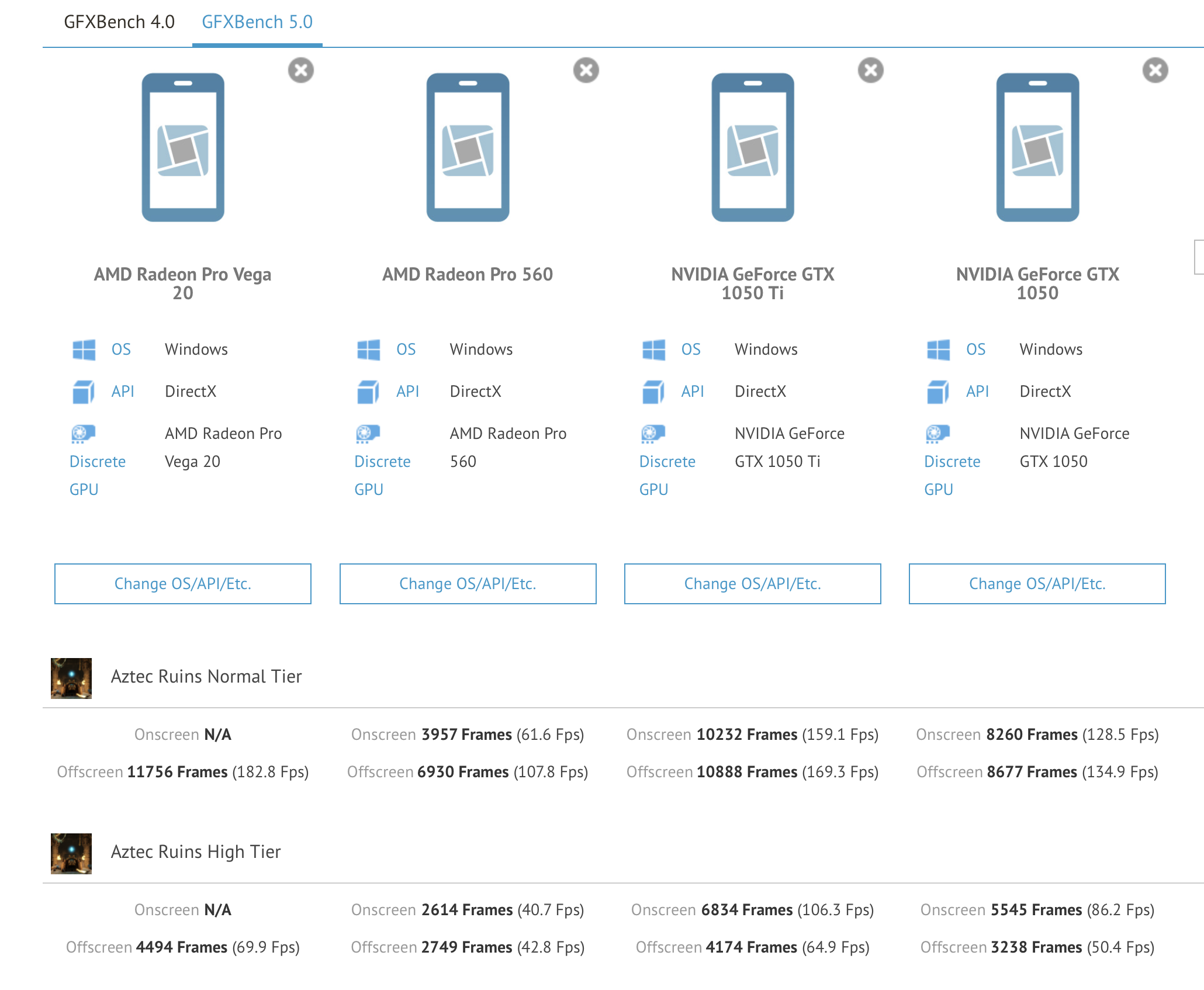The height and width of the screenshot is (990, 1204).
Task: Click the GTX 1050 Ti device image
Action: [753, 147]
